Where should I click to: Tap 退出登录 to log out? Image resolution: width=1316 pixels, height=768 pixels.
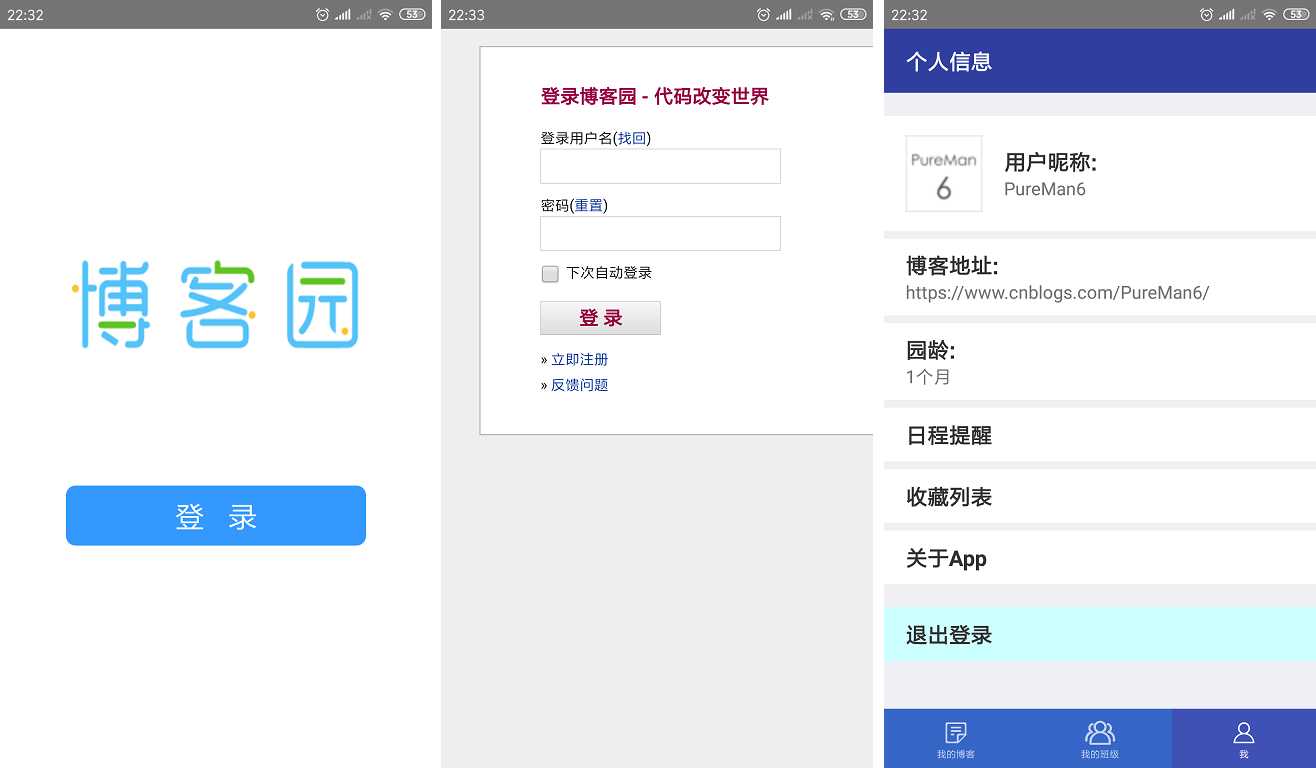tap(1100, 634)
